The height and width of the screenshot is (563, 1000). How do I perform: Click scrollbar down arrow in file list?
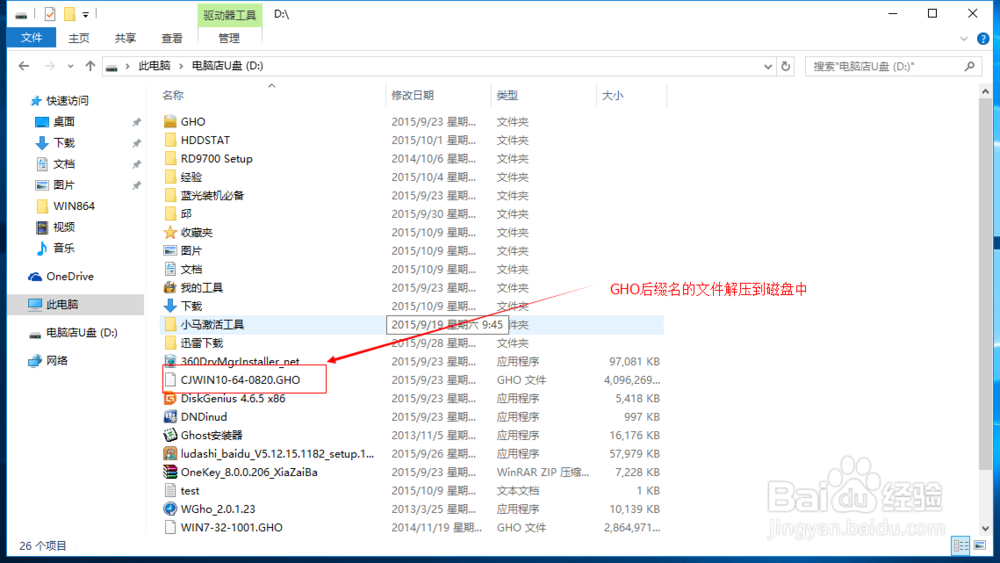[985, 529]
